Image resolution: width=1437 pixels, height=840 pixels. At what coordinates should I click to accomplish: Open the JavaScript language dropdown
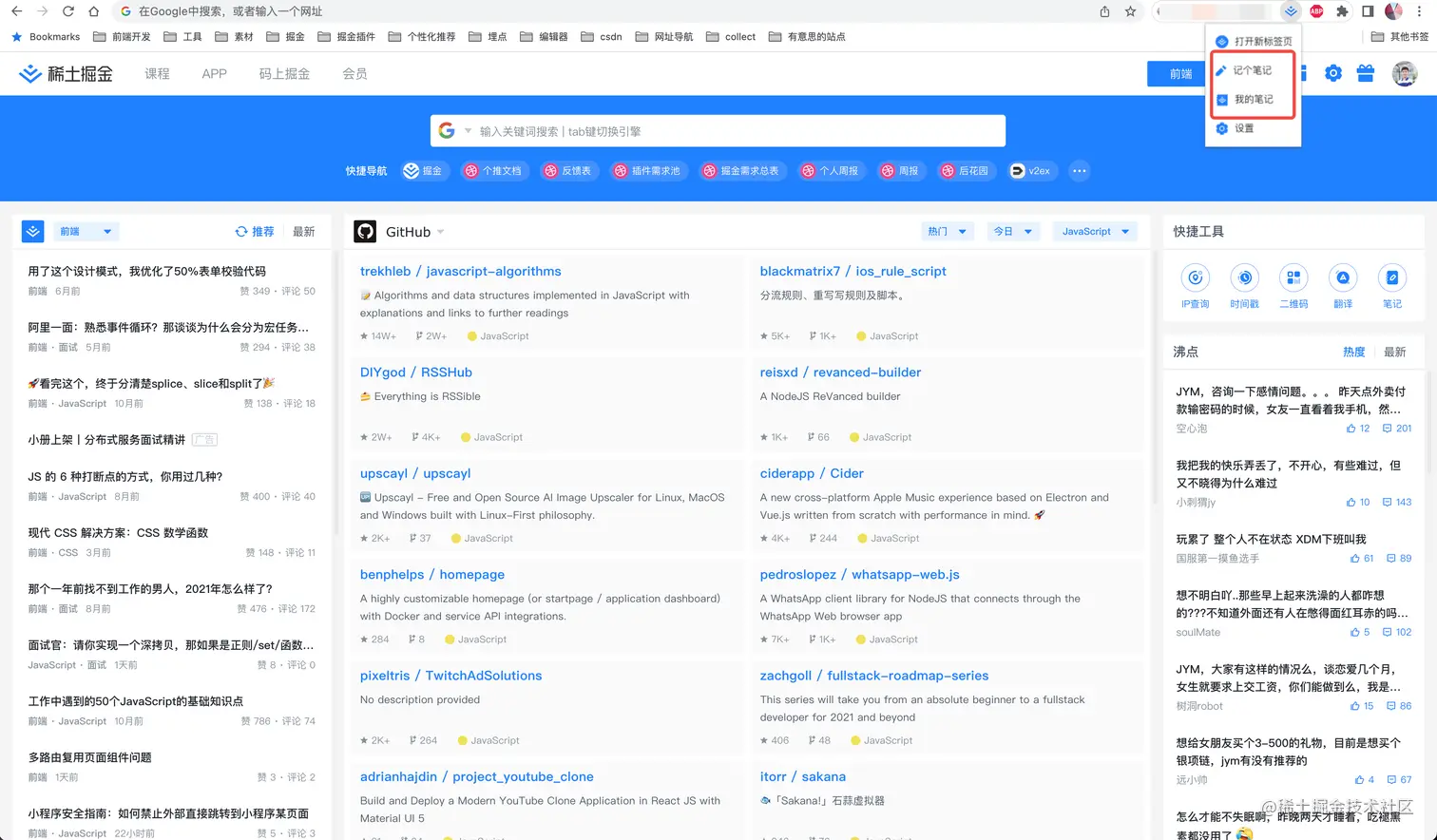point(1095,231)
